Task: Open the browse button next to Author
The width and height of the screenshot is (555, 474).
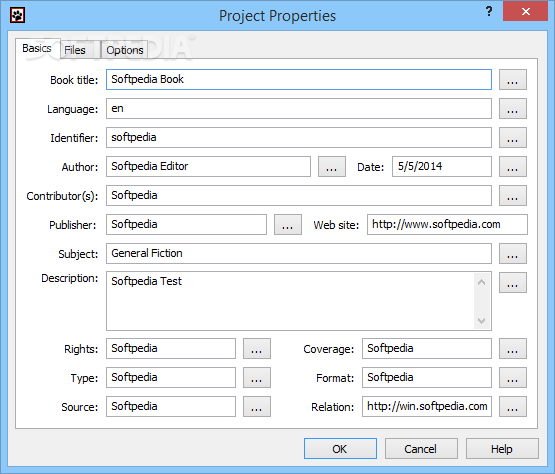Action: (332, 167)
